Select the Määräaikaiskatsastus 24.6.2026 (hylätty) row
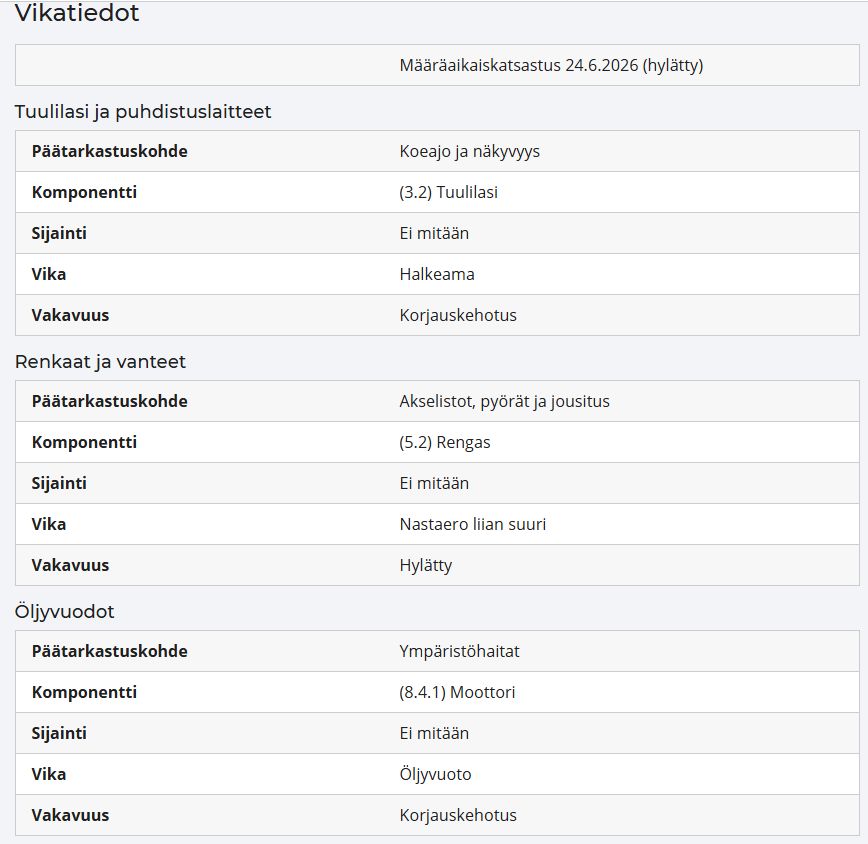This screenshot has height=844, width=868. 437,65
